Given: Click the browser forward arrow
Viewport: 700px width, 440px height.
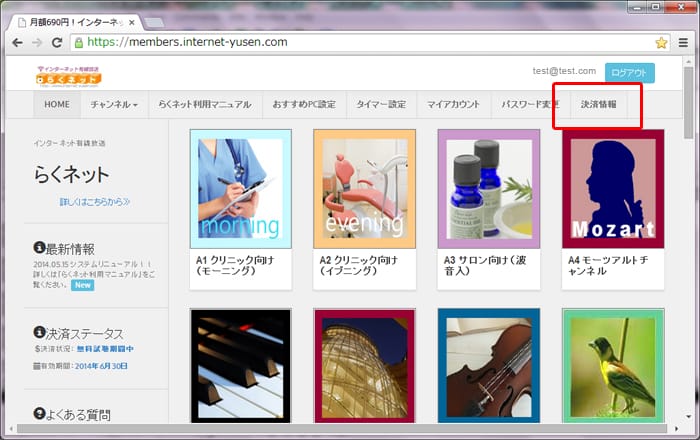Looking at the screenshot, I should pyautogui.click(x=37, y=42).
